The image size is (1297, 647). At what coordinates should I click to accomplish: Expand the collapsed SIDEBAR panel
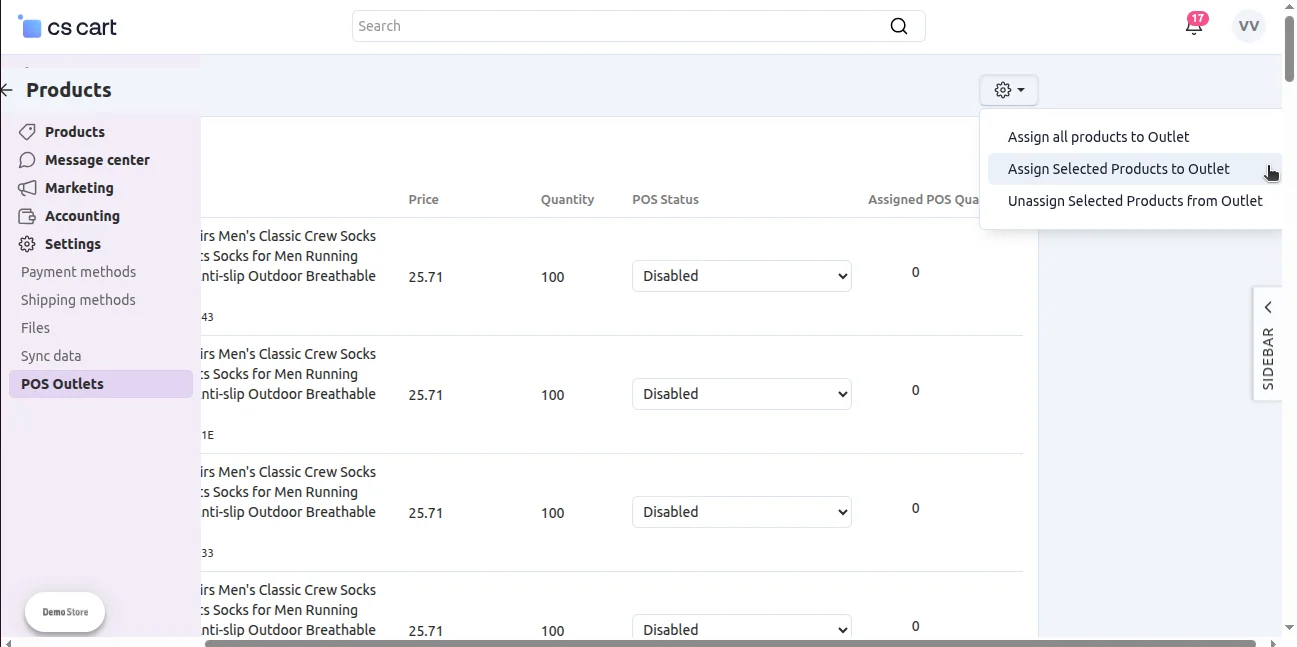(x=1267, y=343)
